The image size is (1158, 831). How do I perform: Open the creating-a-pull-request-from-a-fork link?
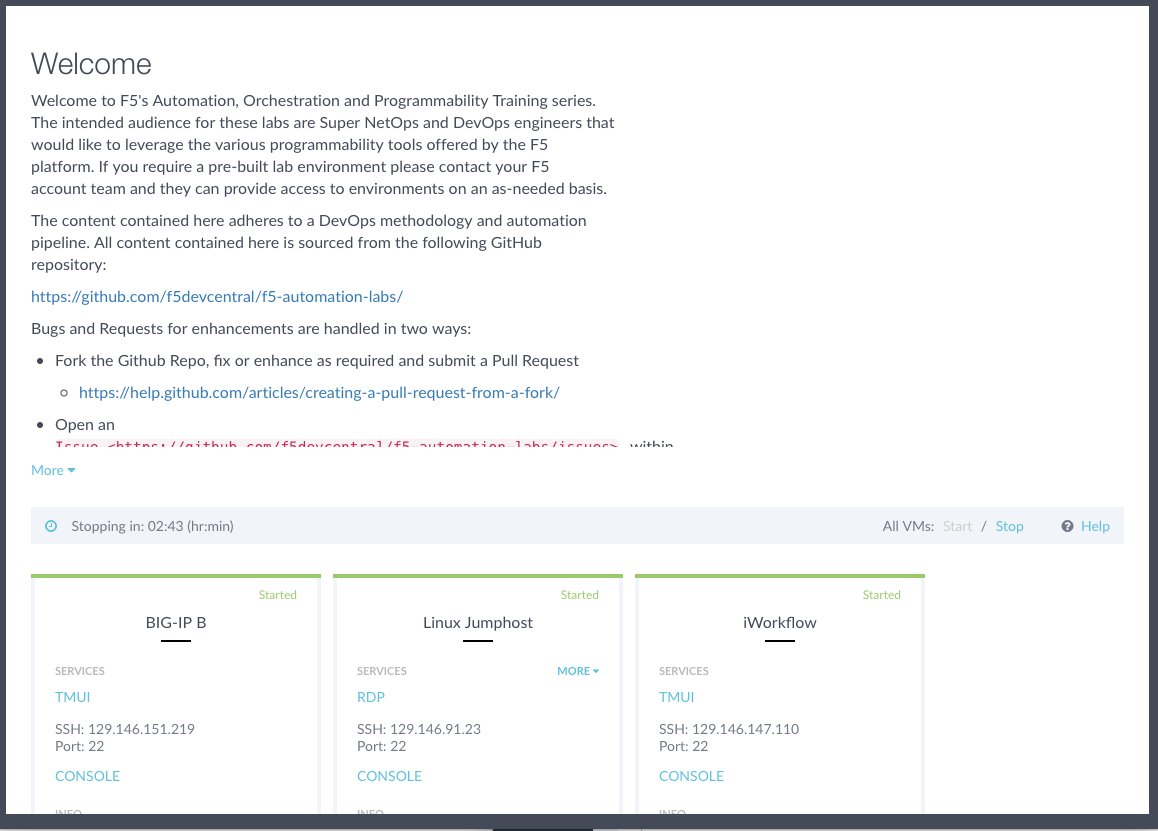(319, 392)
